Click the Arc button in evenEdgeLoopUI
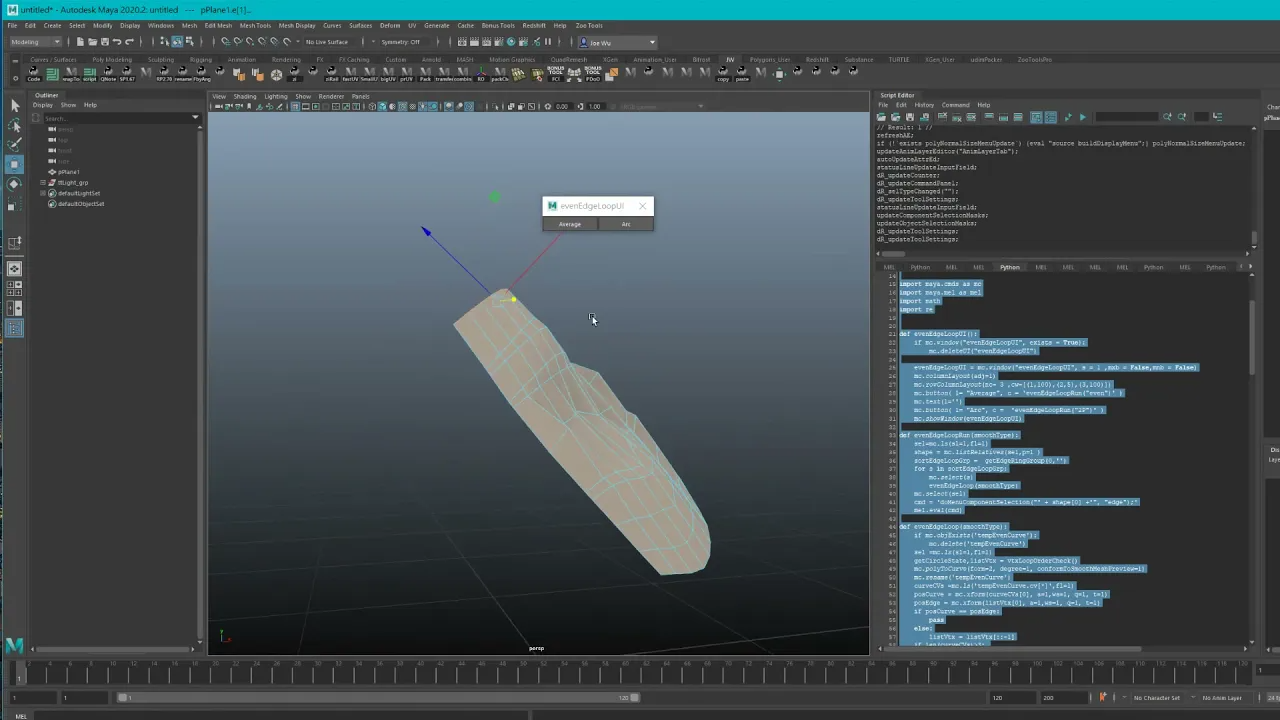1280x720 pixels. (x=626, y=224)
